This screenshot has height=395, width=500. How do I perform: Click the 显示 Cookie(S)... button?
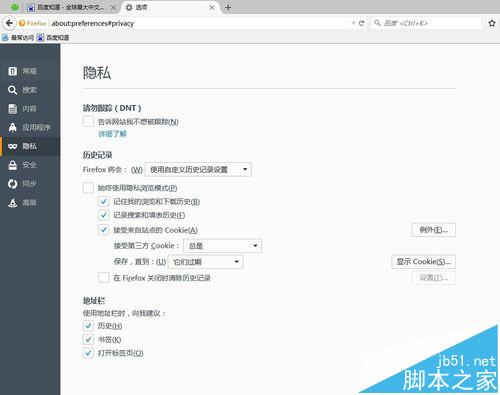(424, 262)
